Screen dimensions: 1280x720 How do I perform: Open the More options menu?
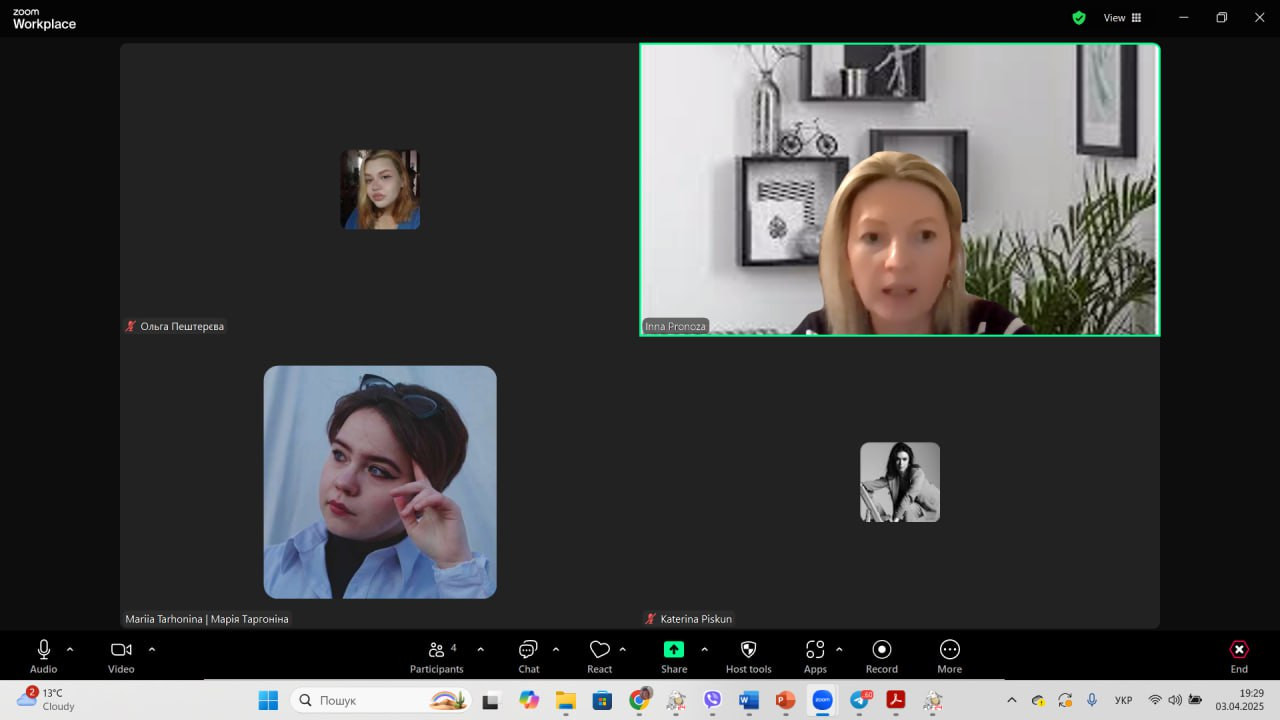[x=950, y=656]
